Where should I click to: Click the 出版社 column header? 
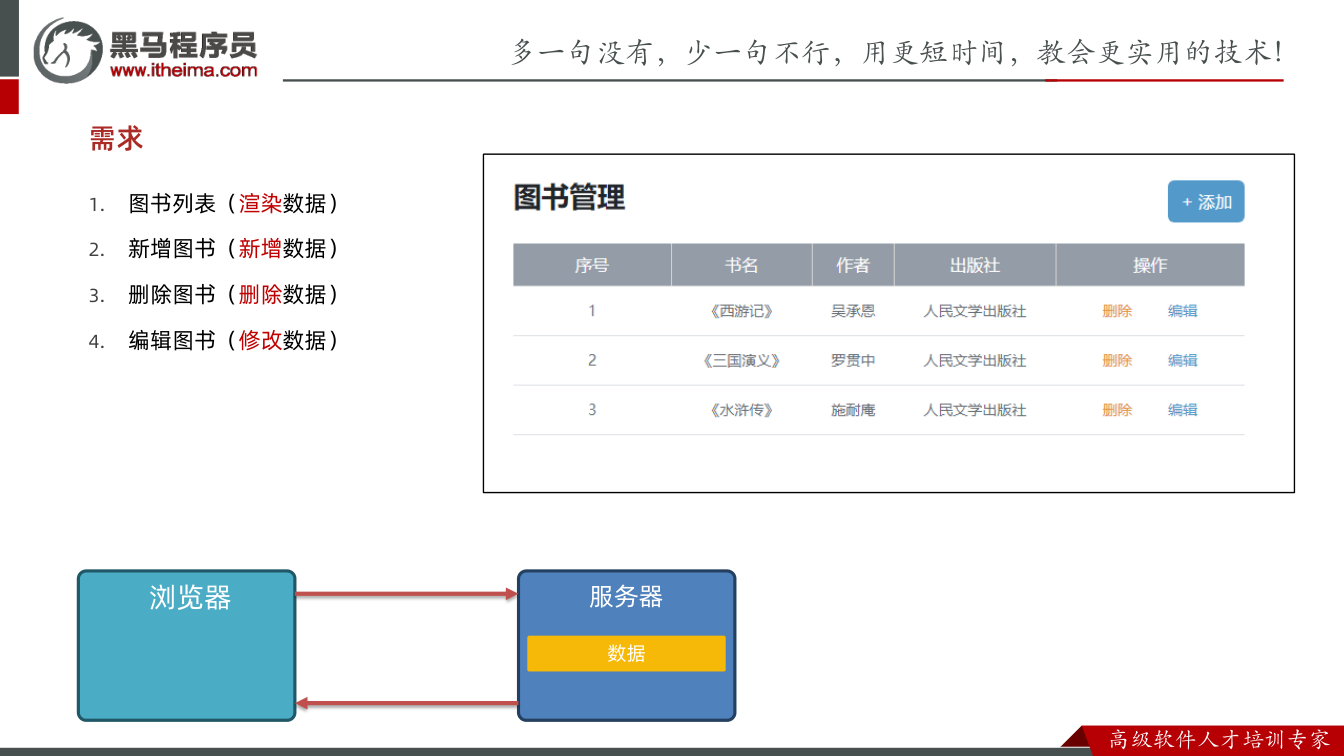point(975,265)
